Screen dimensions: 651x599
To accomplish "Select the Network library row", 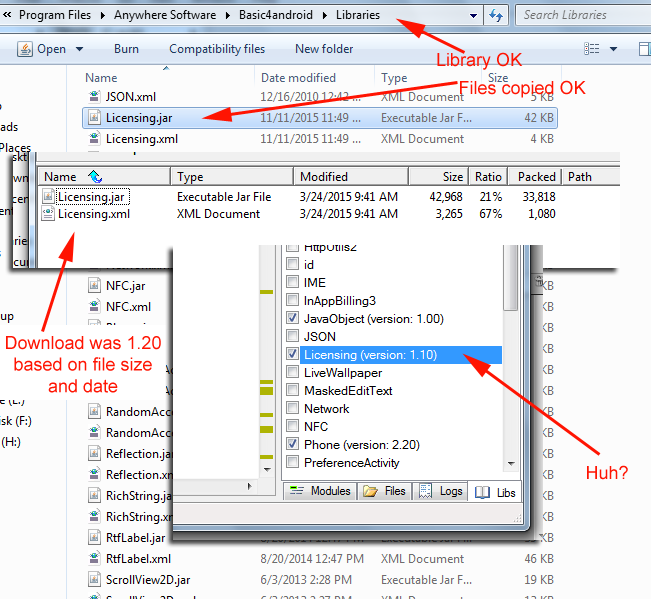I will (326, 408).
